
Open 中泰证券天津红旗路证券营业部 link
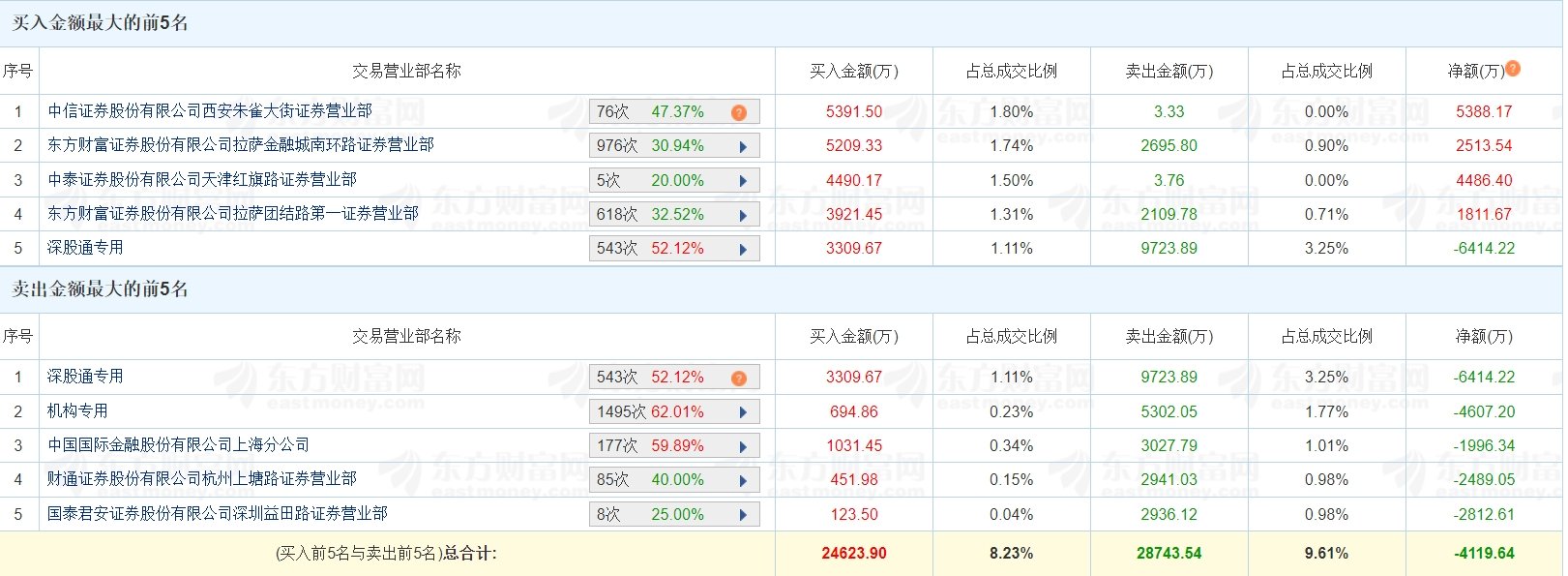tap(202, 180)
